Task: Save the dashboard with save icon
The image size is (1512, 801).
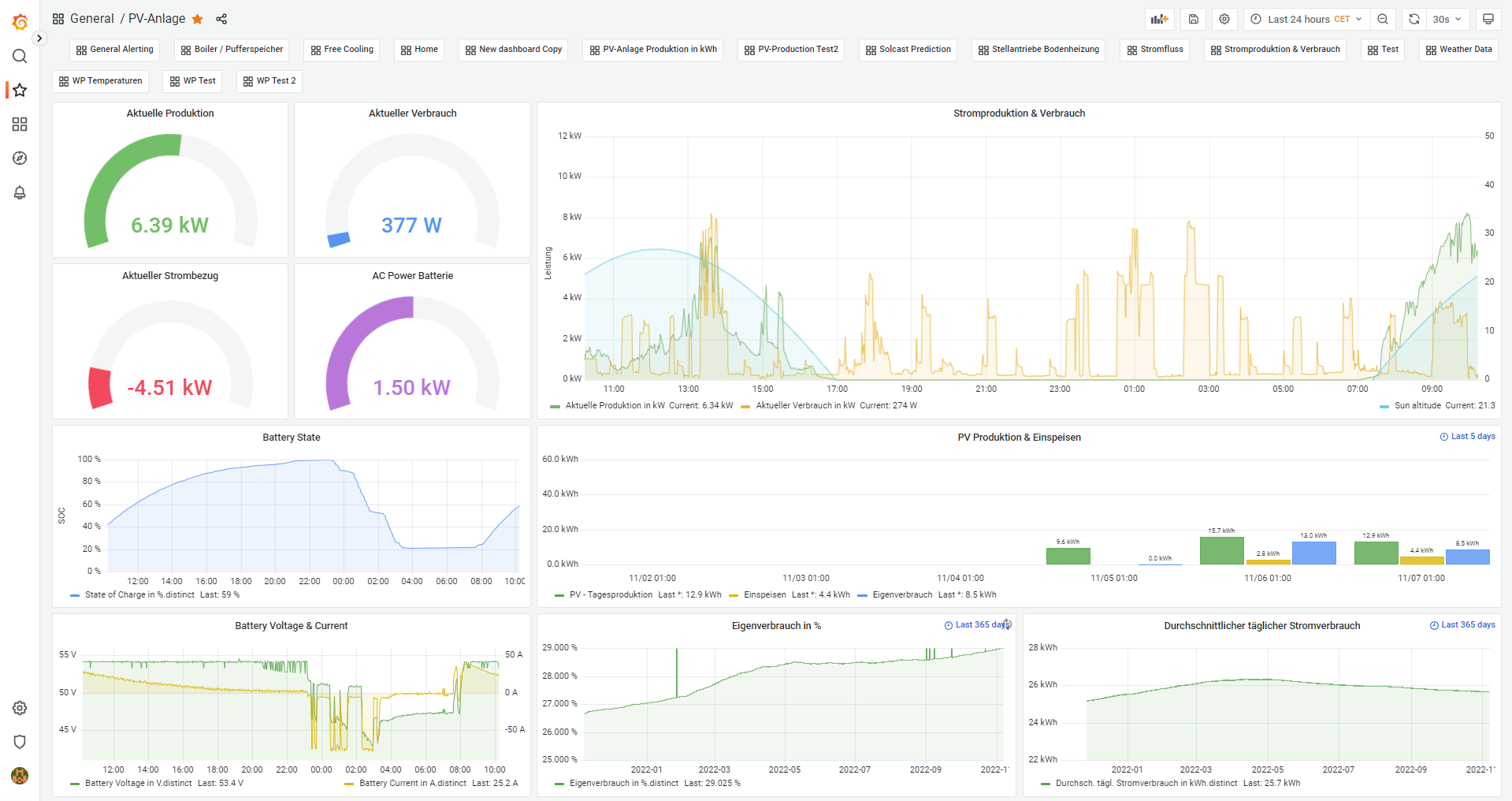Action: tap(1194, 19)
